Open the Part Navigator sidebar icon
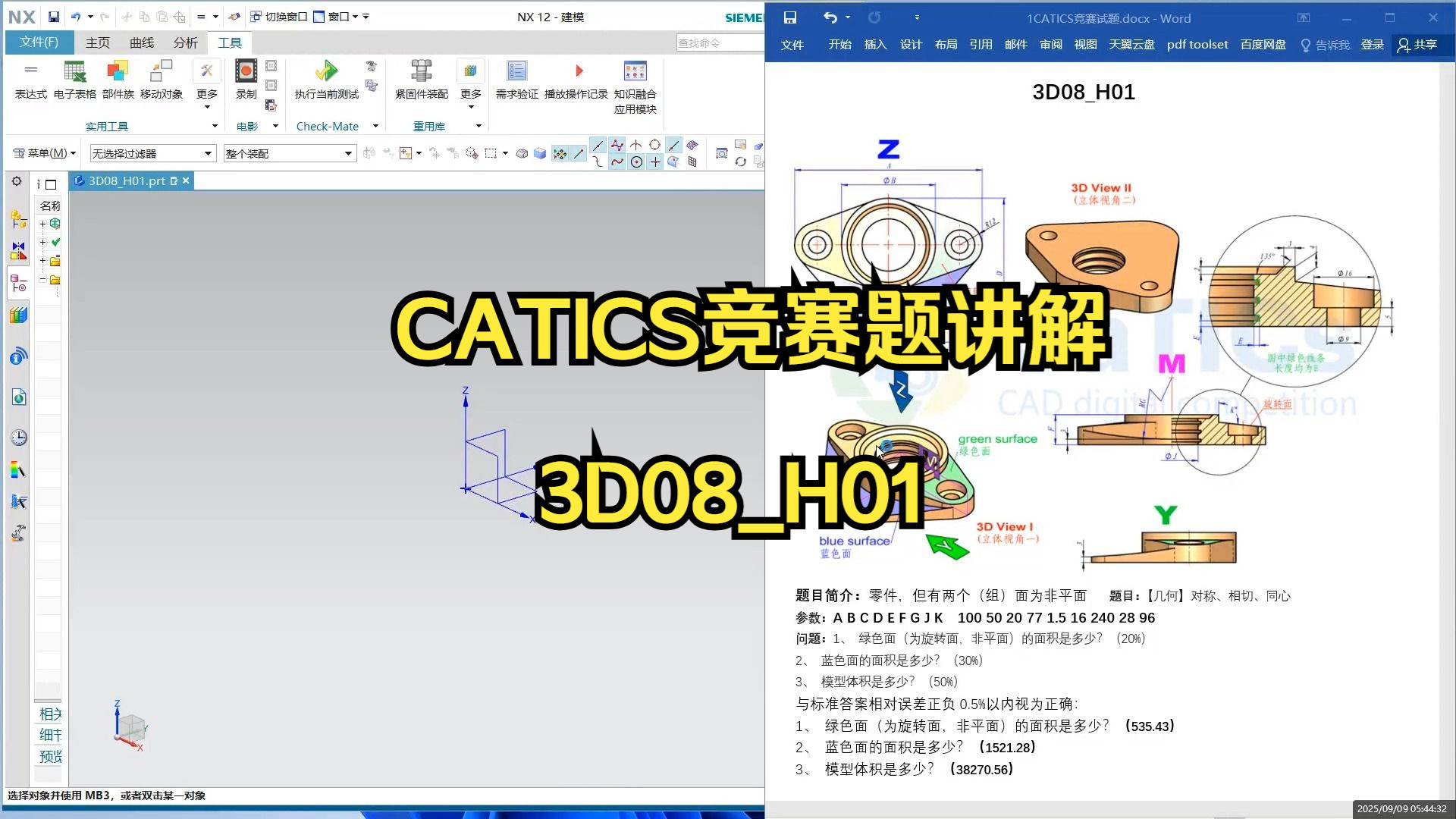The height and width of the screenshot is (819, 1456). (18, 284)
